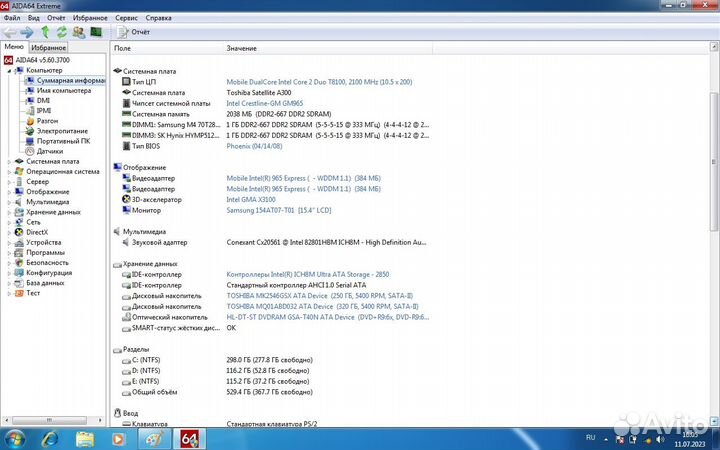This screenshot has width=720, height=450.
Task: Click the Back navigation arrow
Action: point(10,32)
